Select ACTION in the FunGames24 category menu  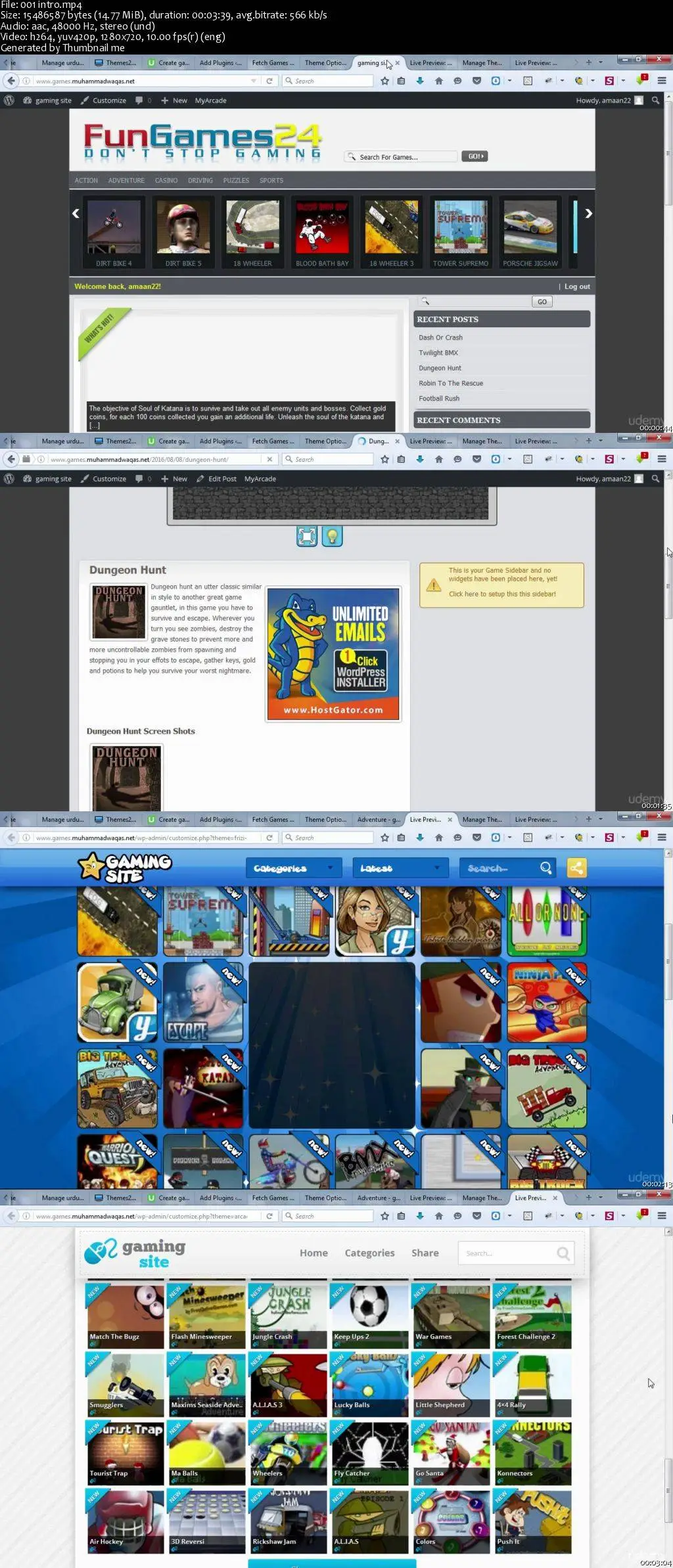coord(86,180)
